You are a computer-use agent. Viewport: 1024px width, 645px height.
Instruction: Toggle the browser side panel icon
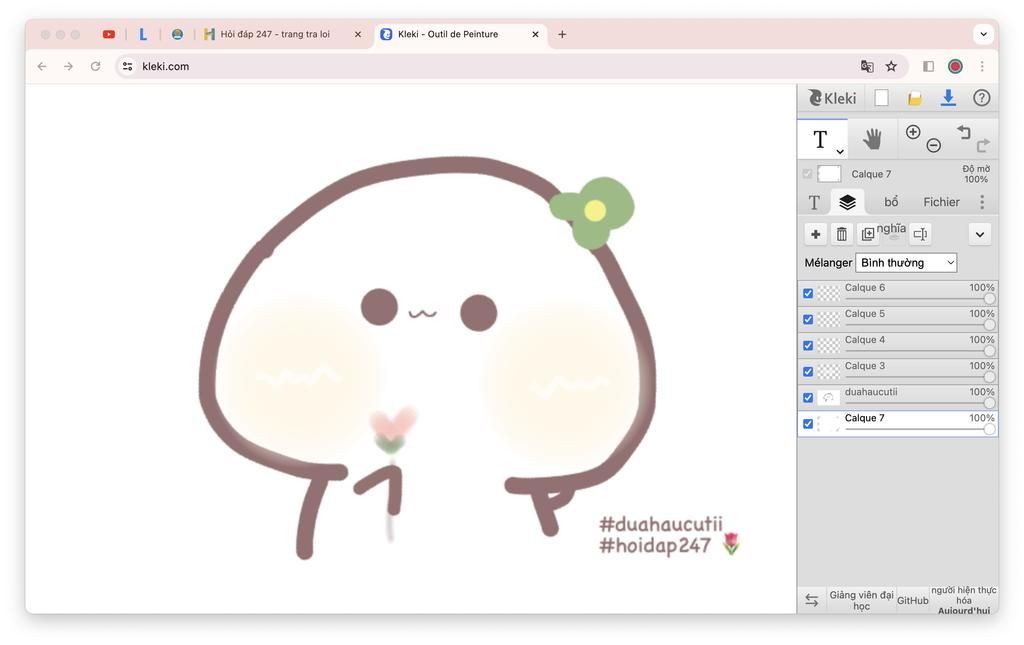[x=928, y=66]
